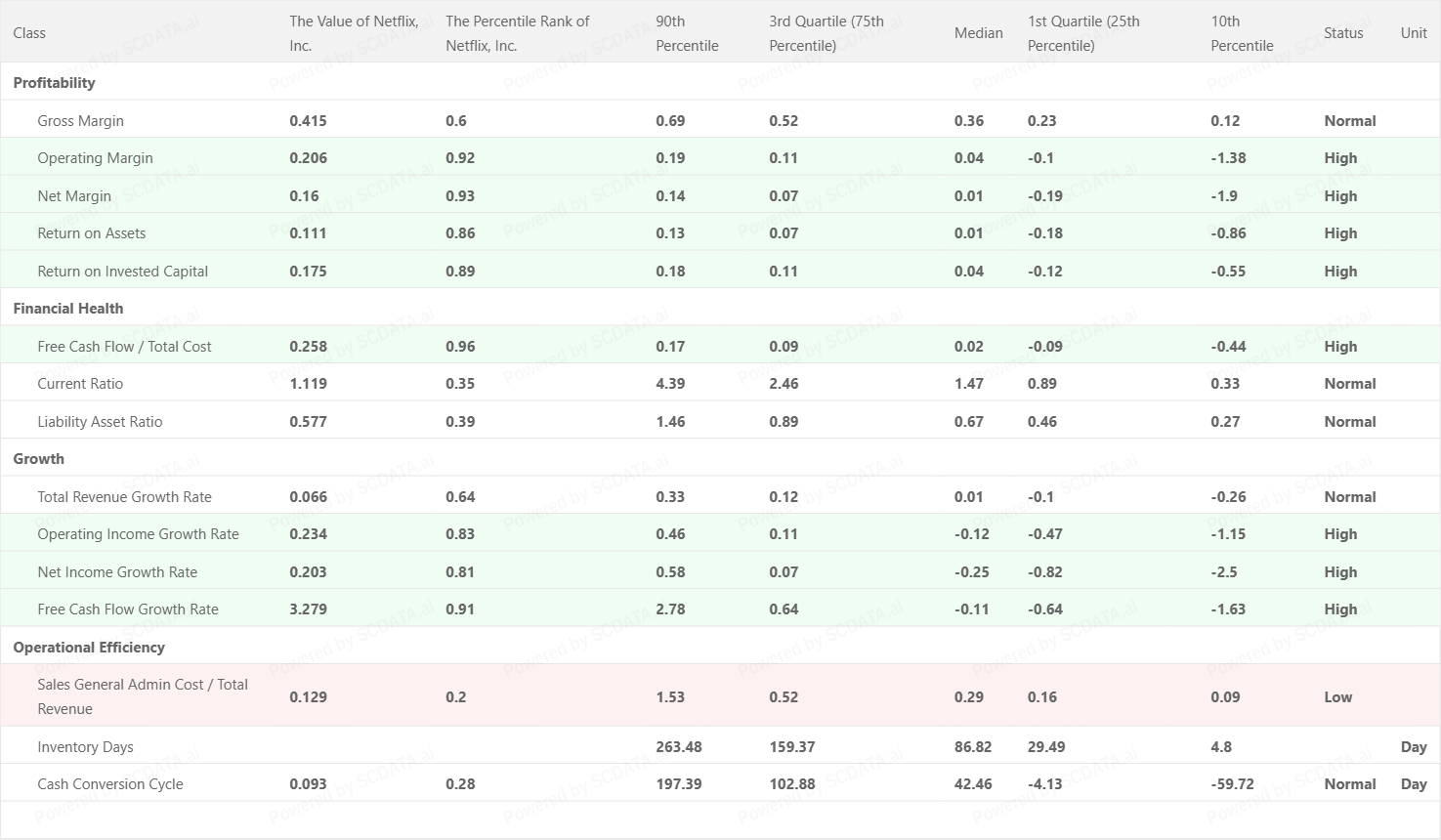
Task: Click the Cash Conversion Cycle label
Action: point(109,784)
